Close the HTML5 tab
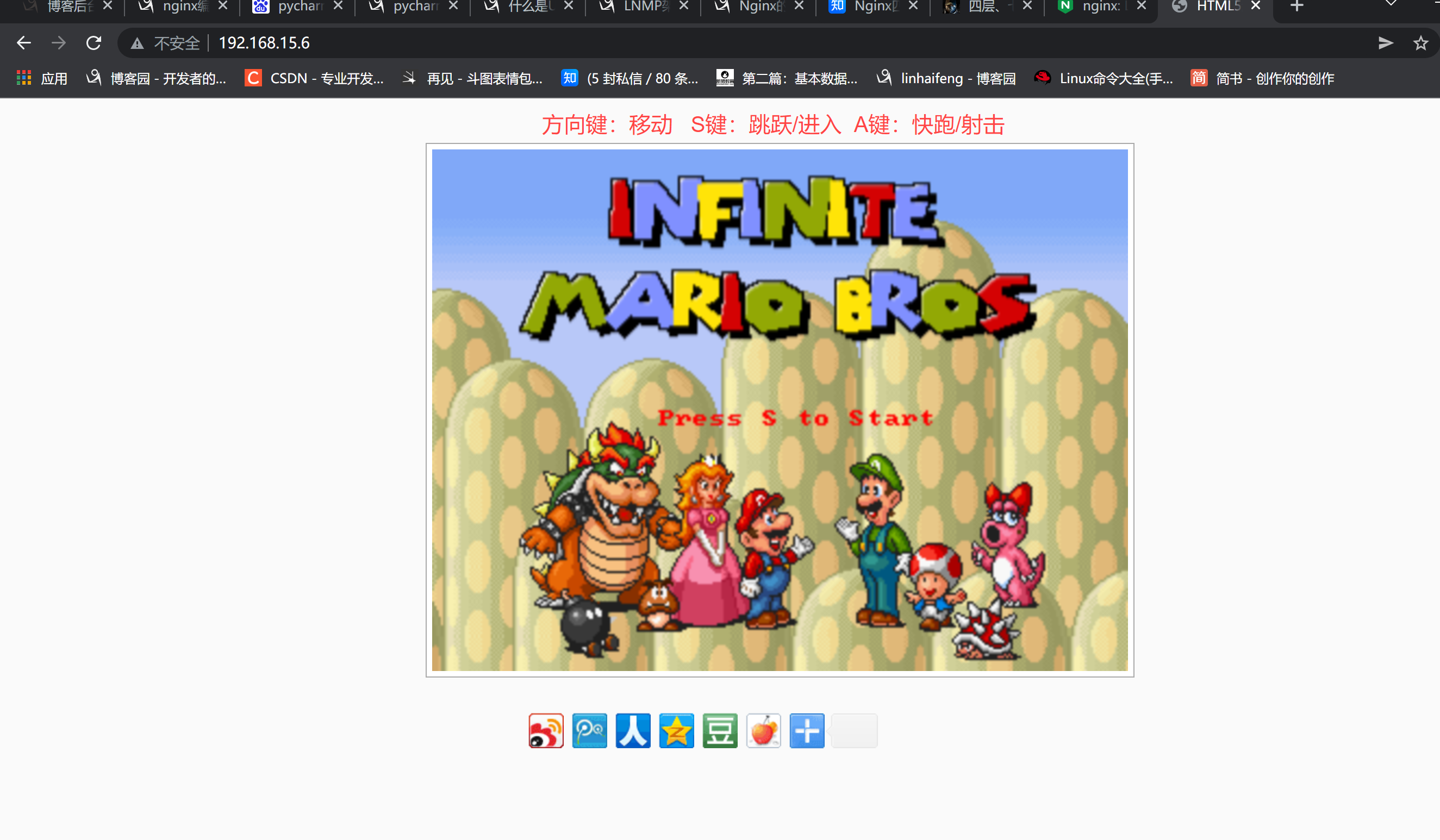The image size is (1440, 840). [x=1255, y=6]
